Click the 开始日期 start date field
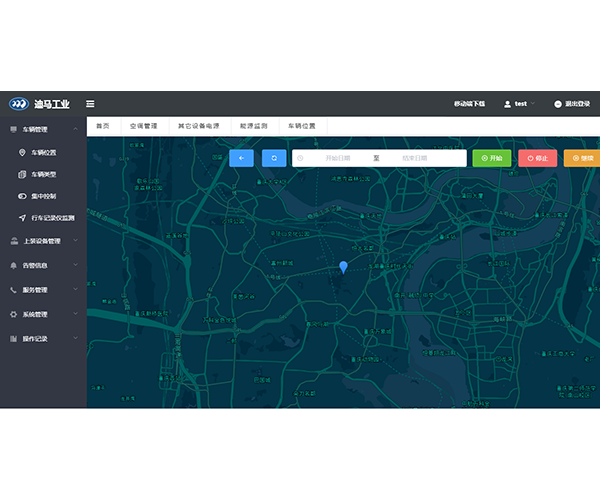Viewport: 600px width, 500px height. tap(337, 158)
